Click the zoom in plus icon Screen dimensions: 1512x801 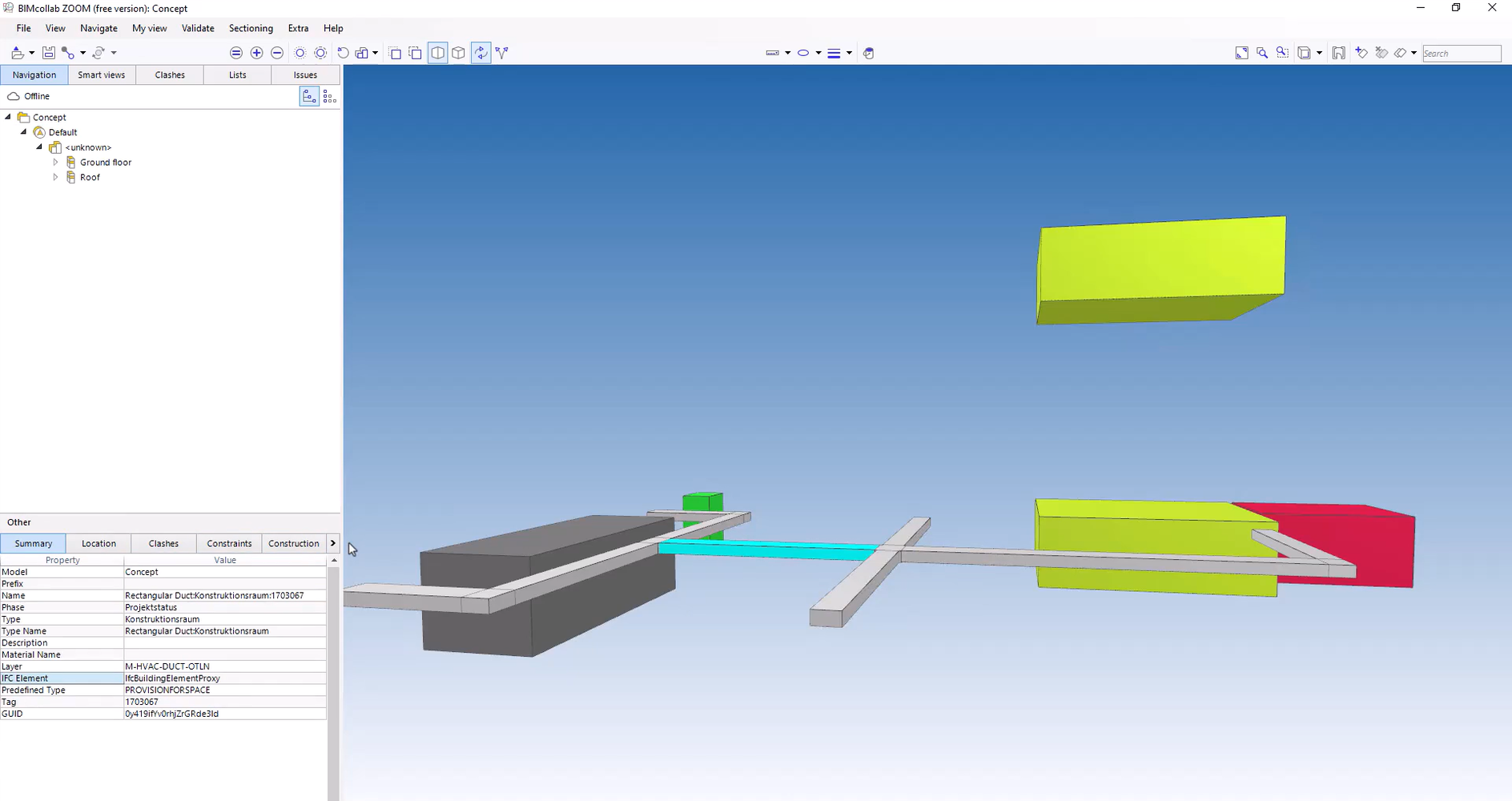tap(256, 53)
